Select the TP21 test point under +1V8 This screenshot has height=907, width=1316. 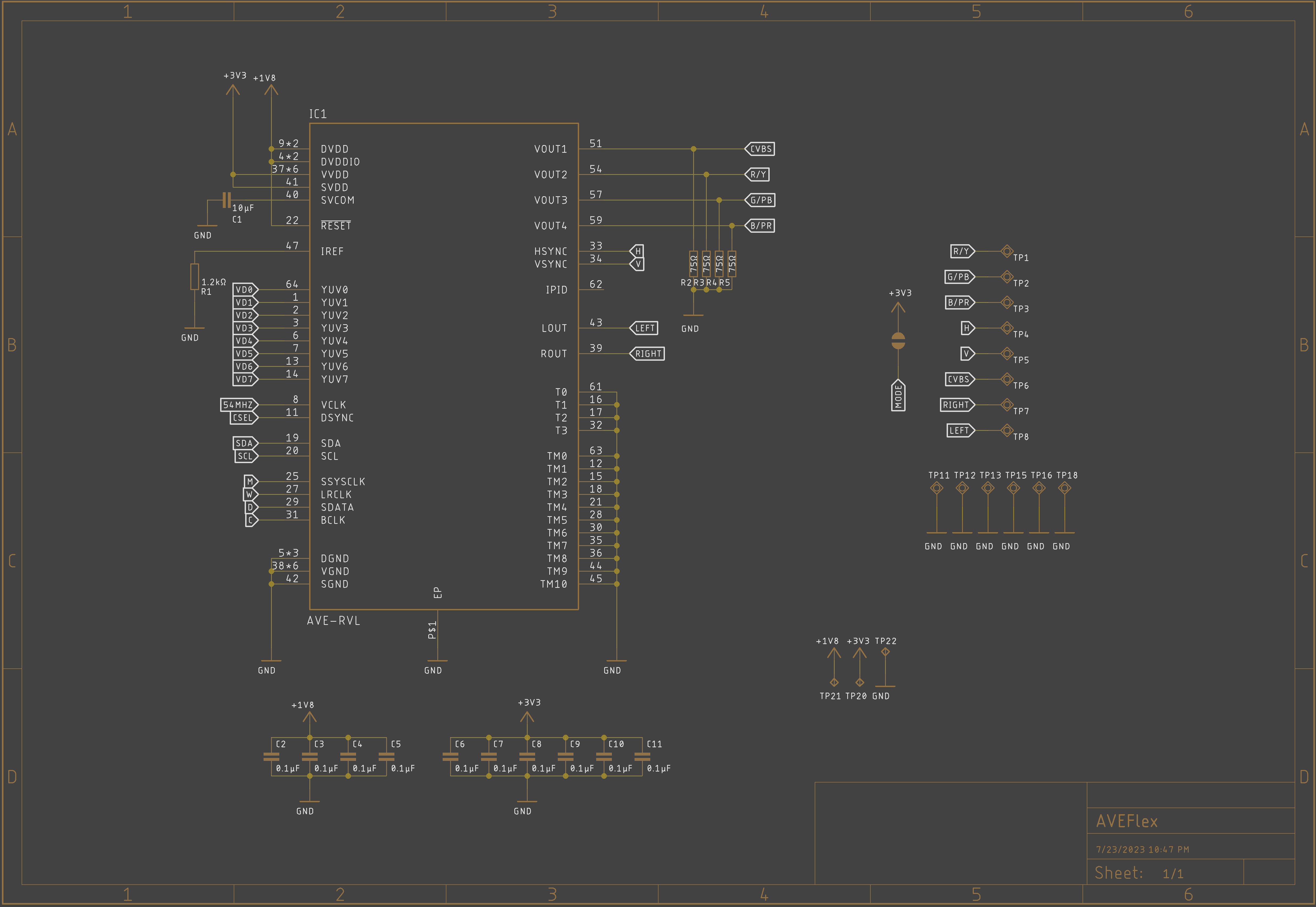834,682
